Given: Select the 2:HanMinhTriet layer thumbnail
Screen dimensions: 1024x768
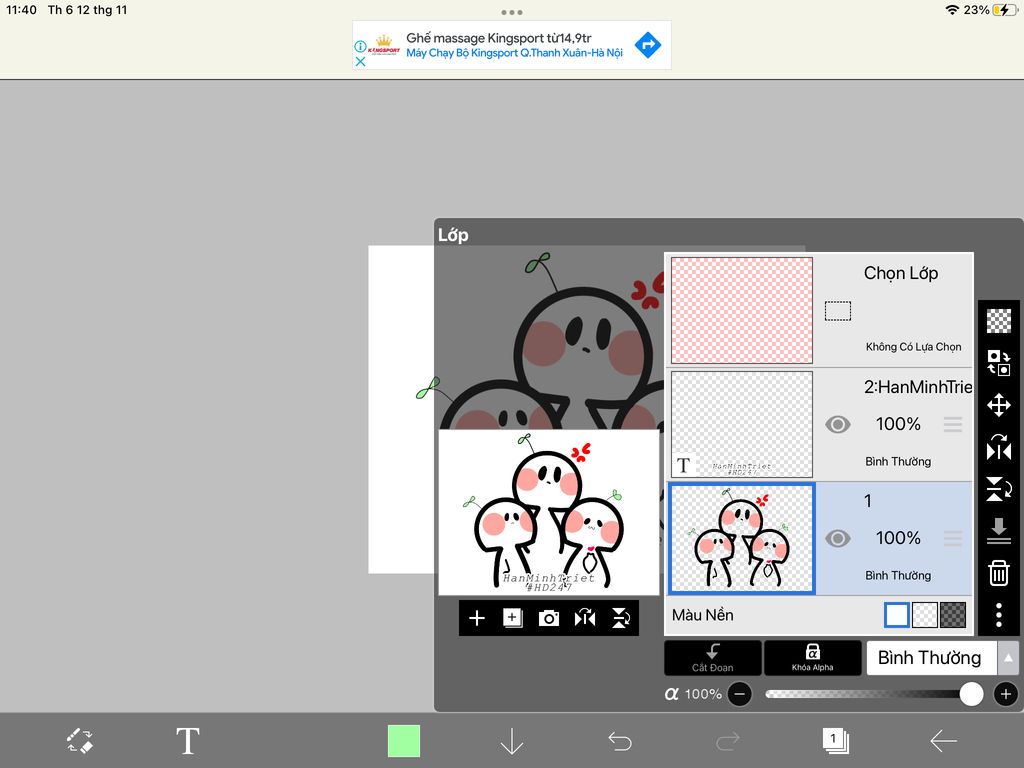Looking at the screenshot, I should (742, 424).
